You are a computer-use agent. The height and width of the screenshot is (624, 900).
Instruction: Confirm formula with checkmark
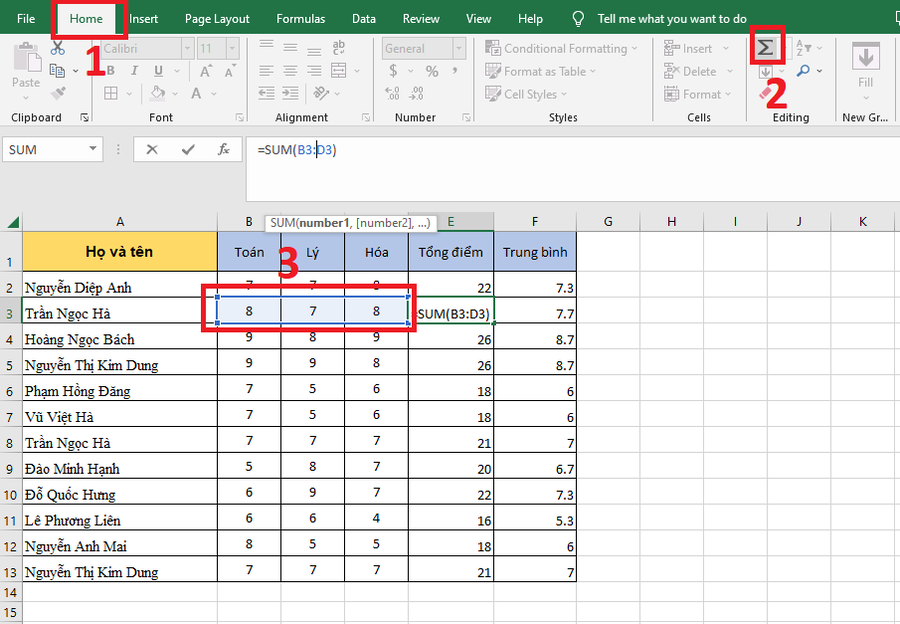(x=188, y=150)
